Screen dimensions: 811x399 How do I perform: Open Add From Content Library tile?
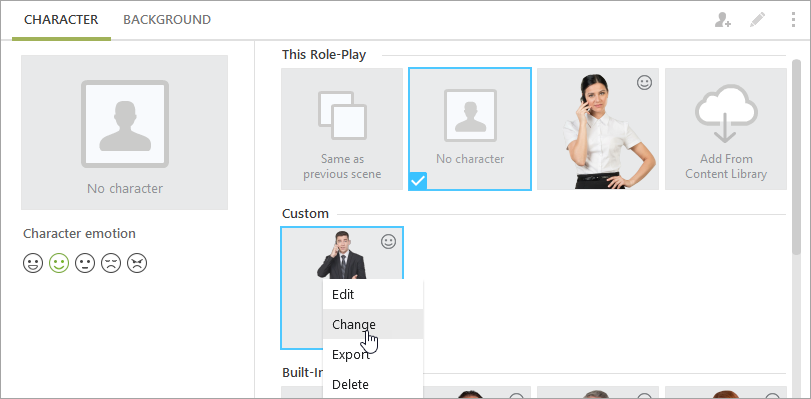click(726, 129)
